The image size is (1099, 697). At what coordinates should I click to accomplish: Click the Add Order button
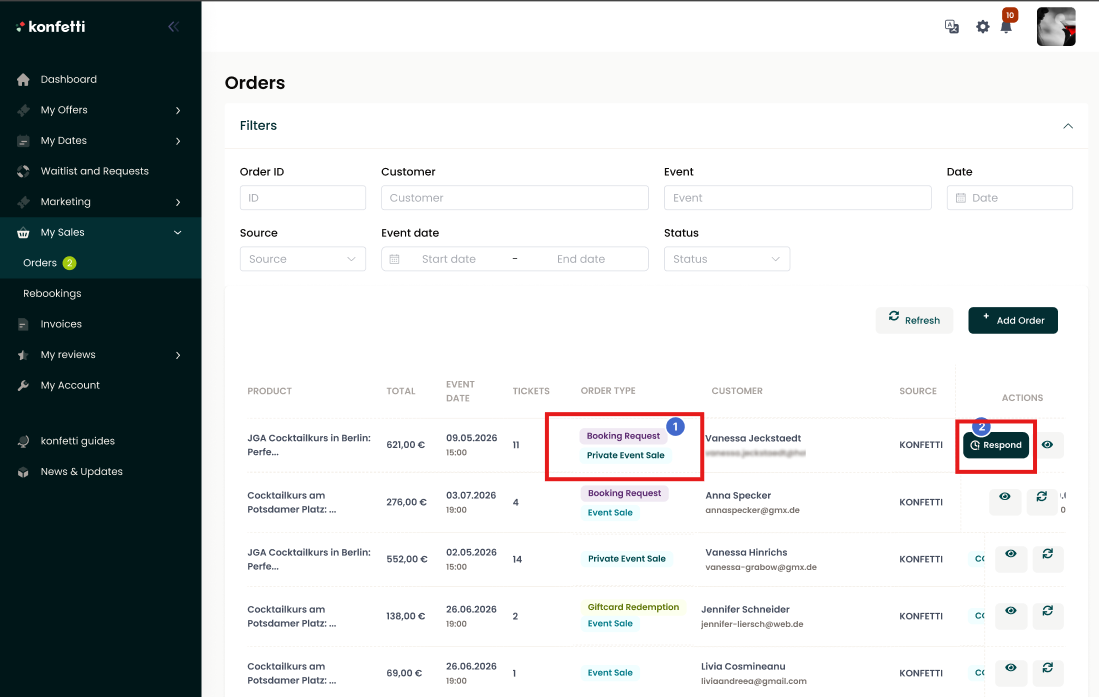point(1012,320)
